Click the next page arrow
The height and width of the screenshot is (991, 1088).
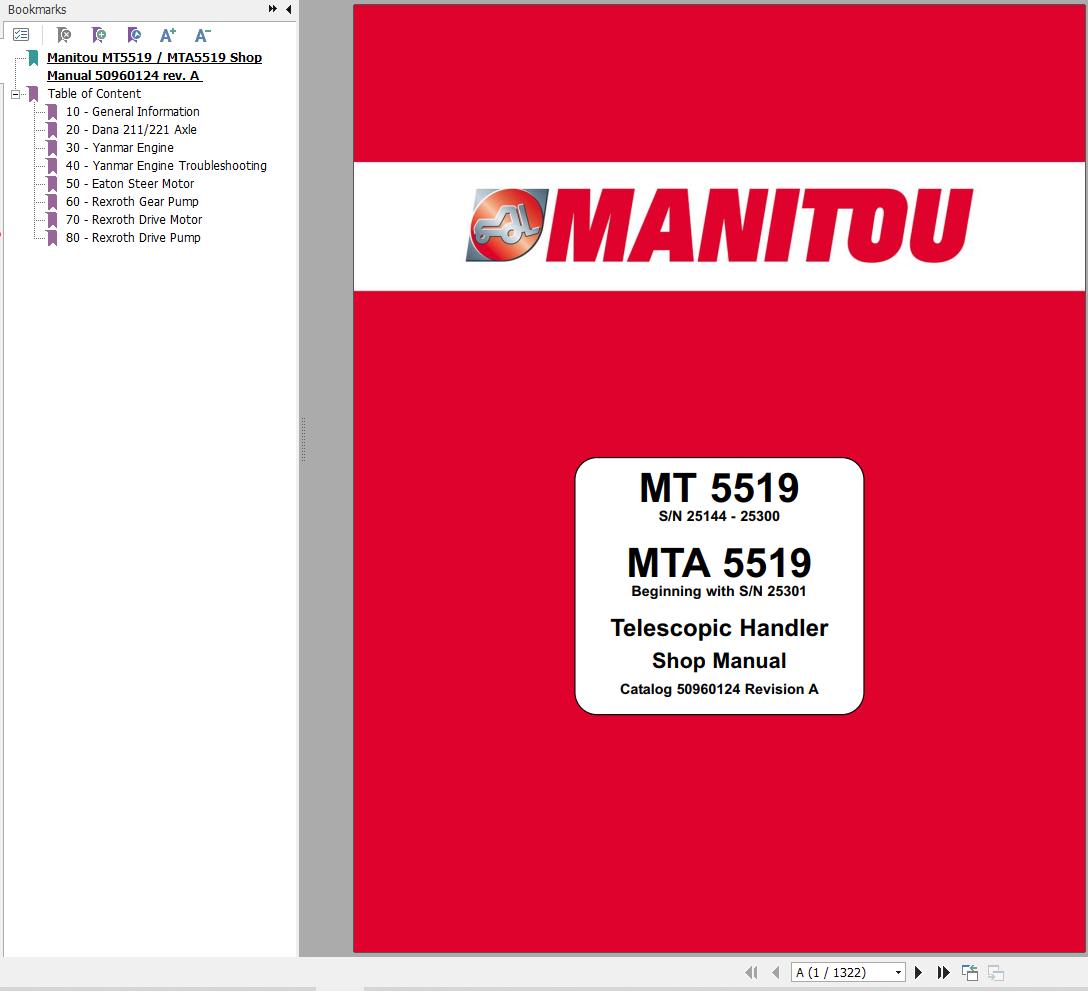(919, 971)
